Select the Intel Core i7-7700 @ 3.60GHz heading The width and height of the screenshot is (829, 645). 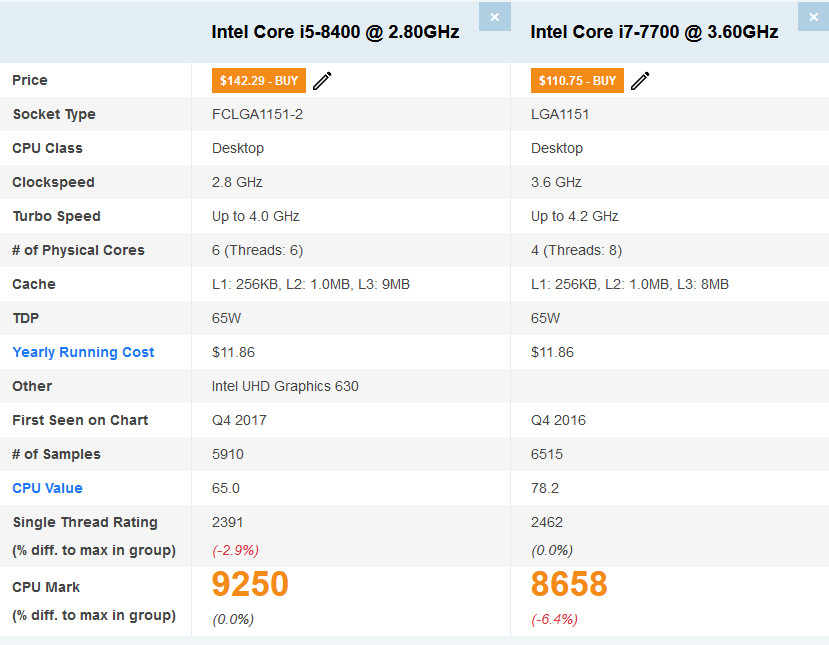[654, 32]
